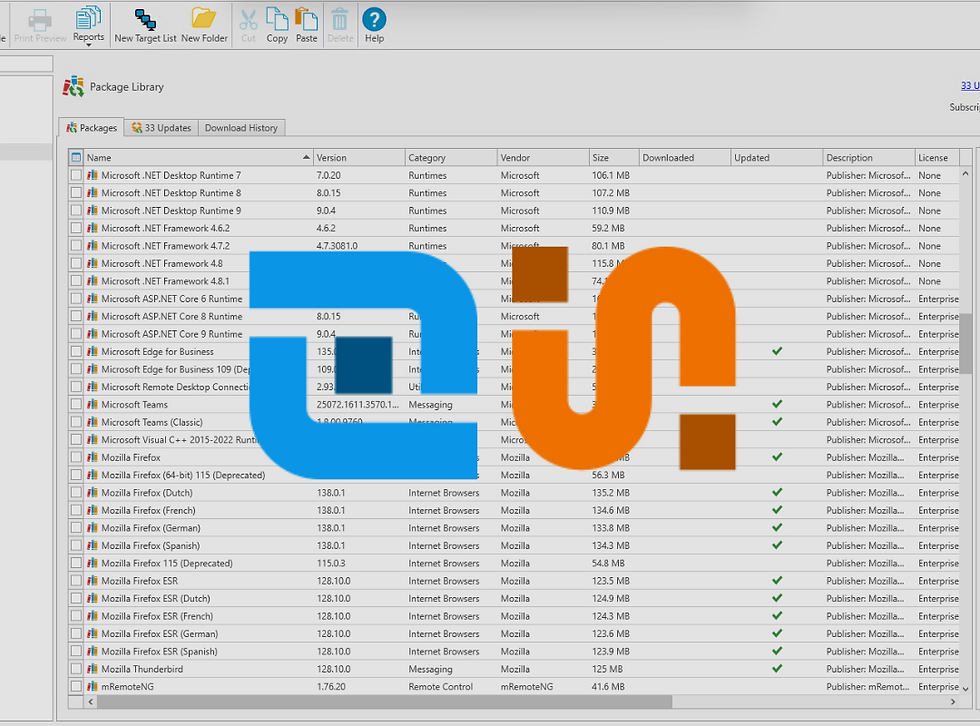Sort by the Downloaded column header

684,157
